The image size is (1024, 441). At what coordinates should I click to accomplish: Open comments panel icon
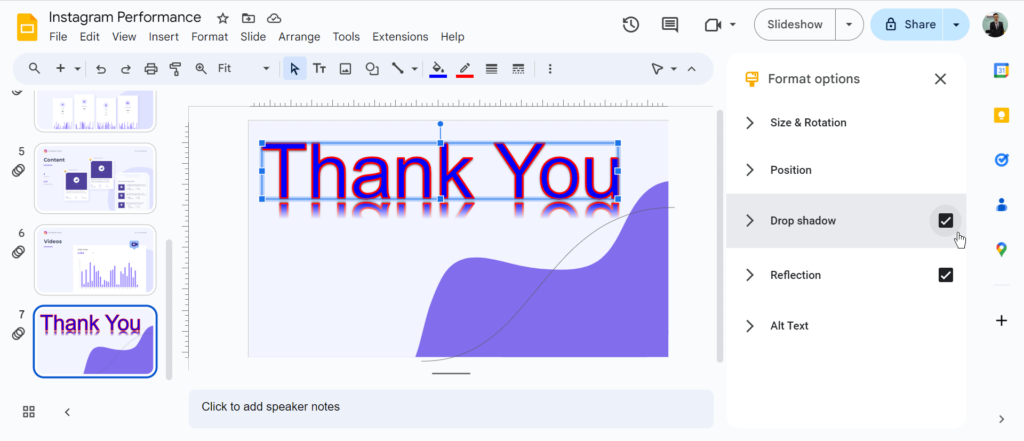[669, 25]
